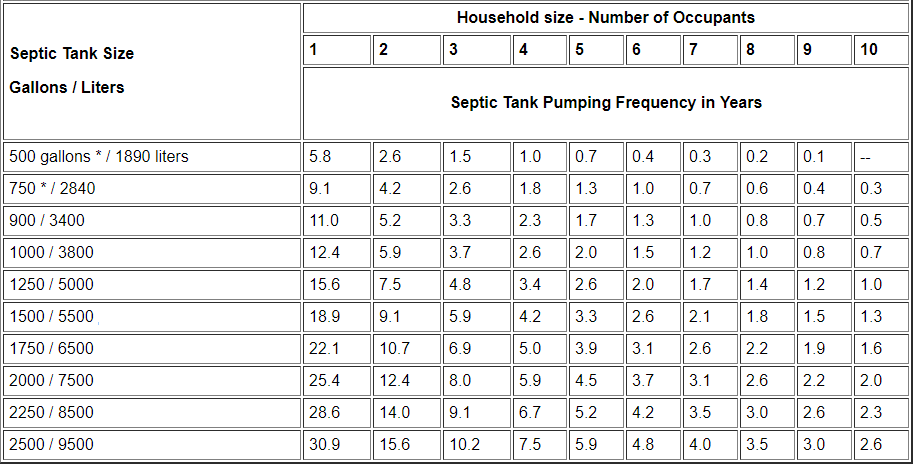913x464 pixels.
Task: Select the '2250 / 8500' row label
Action: 51,412
